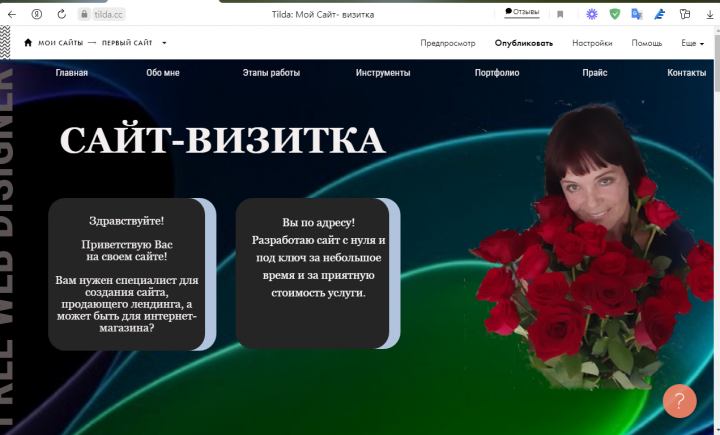
Task: Open the Отзывы reviews button
Action: pyautogui.click(x=522, y=12)
